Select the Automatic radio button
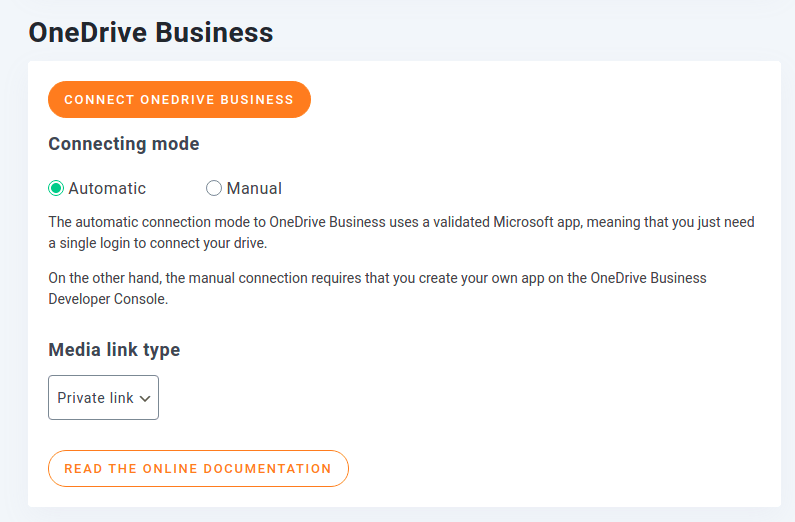The width and height of the screenshot is (795, 522). (56, 188)
